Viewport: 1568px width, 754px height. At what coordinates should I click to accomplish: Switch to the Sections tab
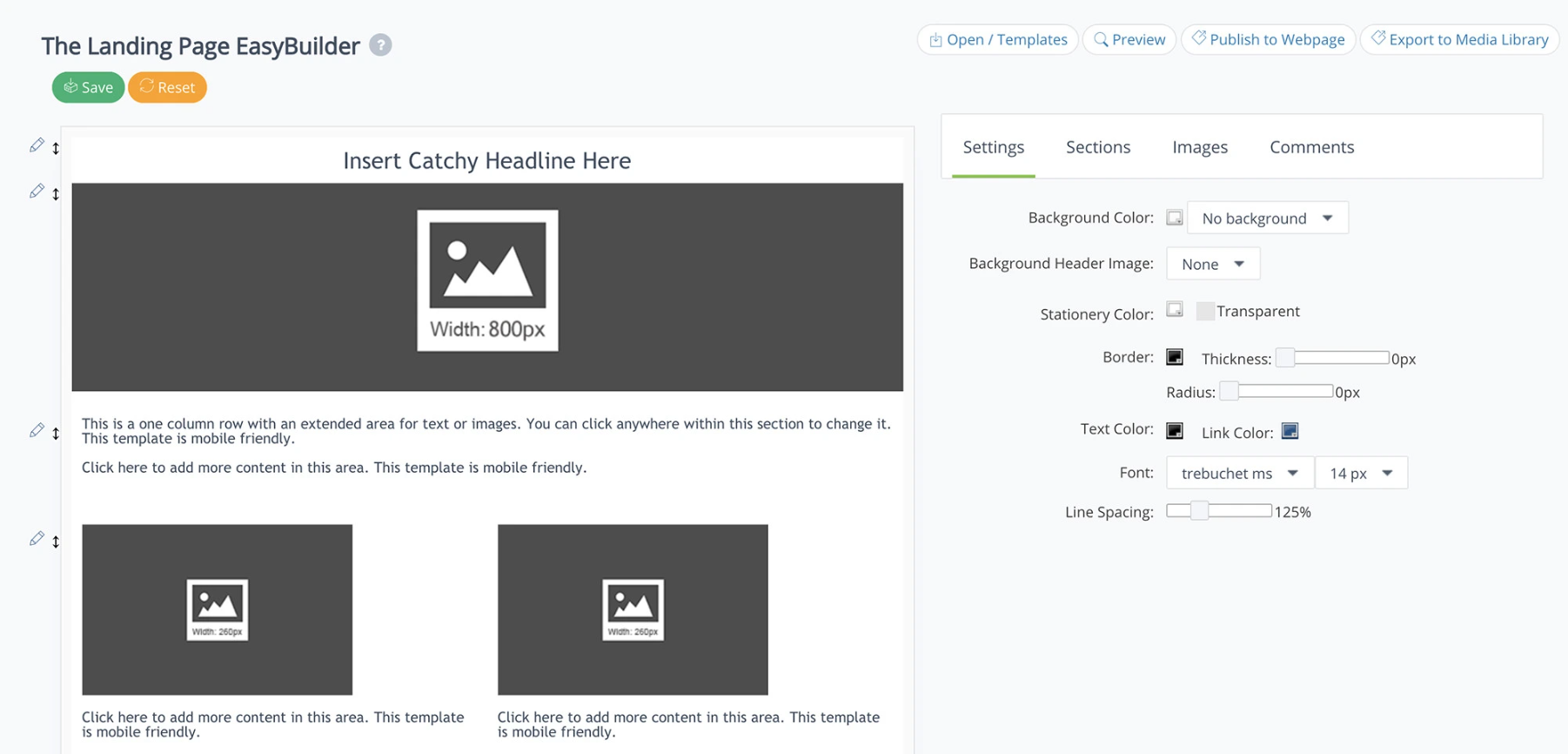point(1098,147)
